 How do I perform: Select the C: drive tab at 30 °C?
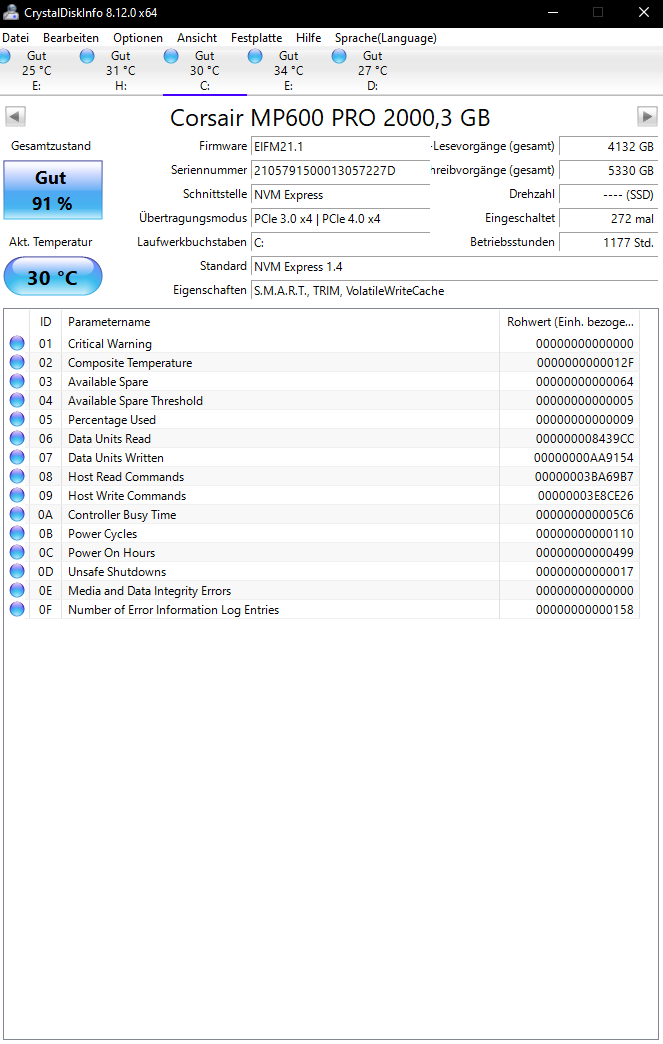click(204, 71)
